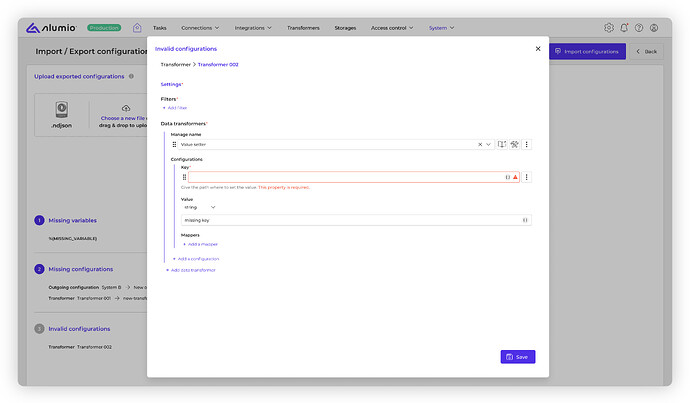Open the Tasks menu item
This screenshot has width=690, height=403.
pos(160,28)
